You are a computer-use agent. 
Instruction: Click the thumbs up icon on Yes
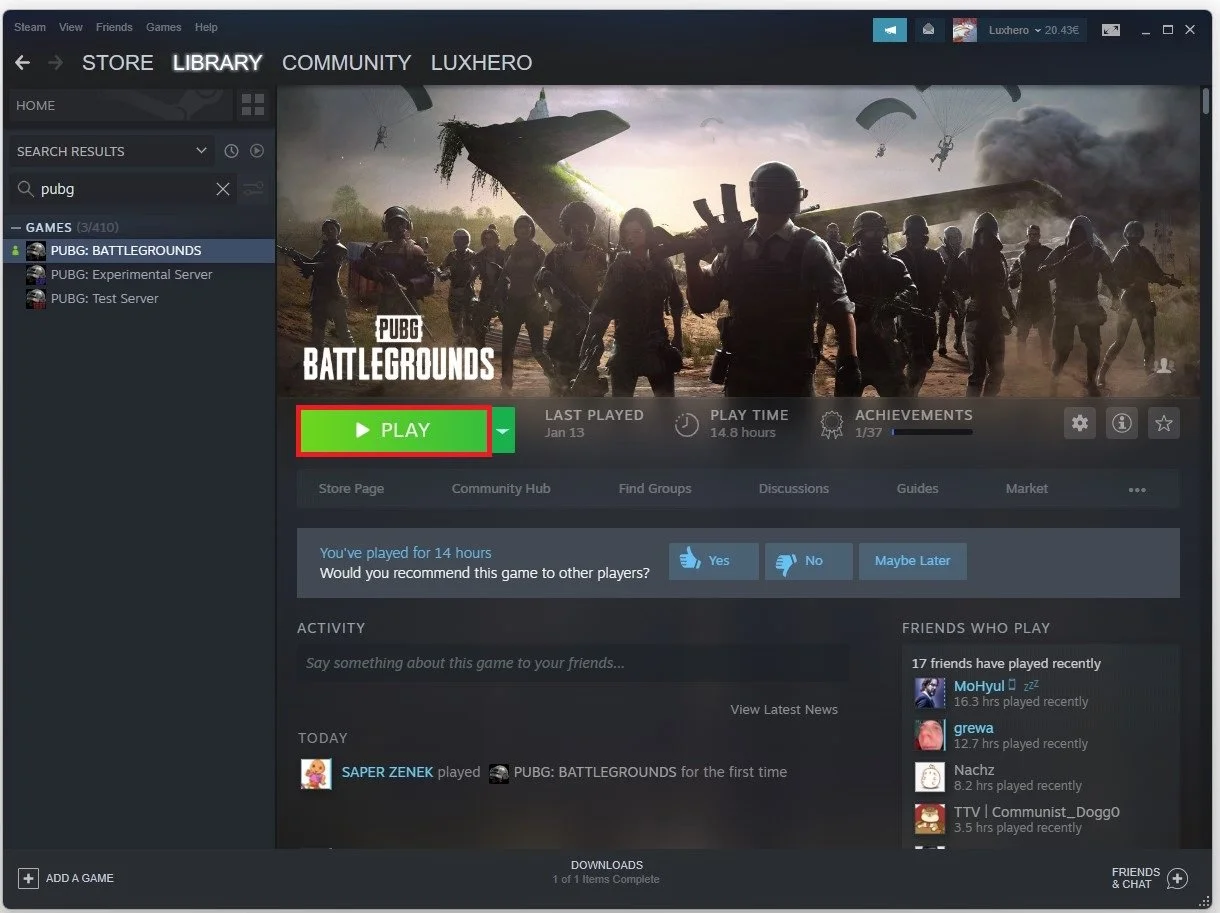pos(688,561)
